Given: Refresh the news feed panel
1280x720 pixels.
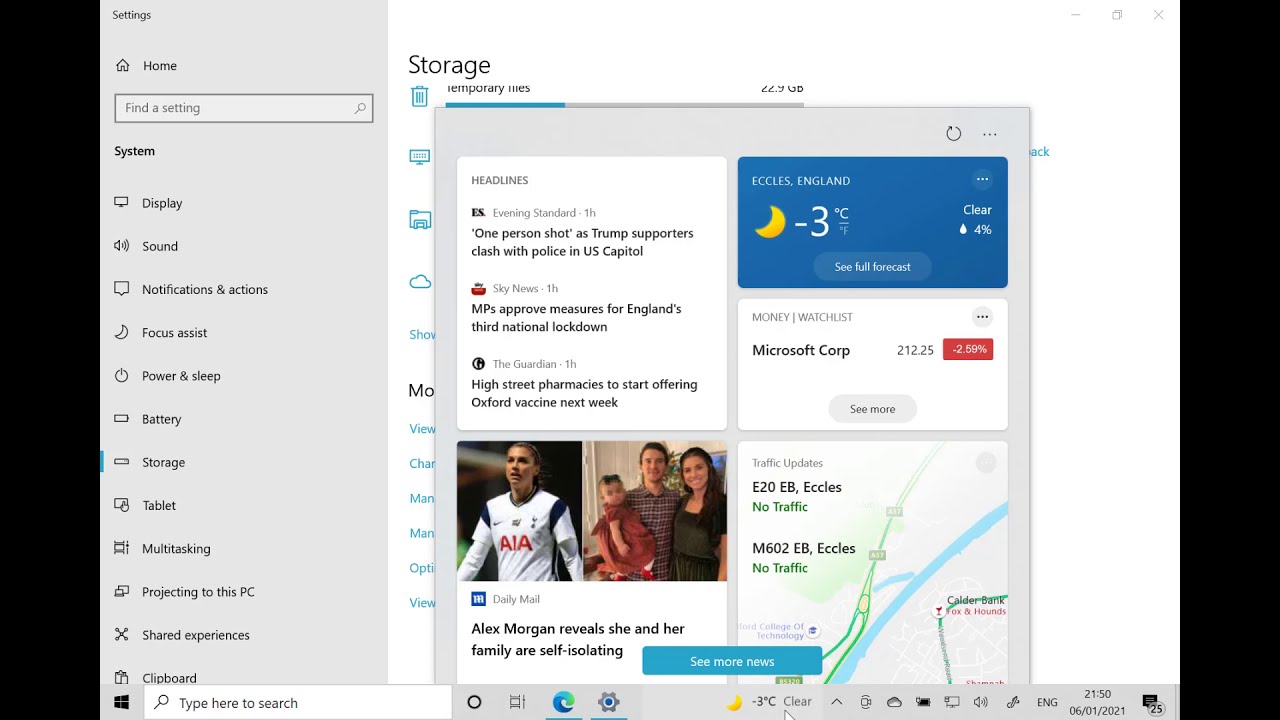Looking at the screenshot, I should (953, 134).
